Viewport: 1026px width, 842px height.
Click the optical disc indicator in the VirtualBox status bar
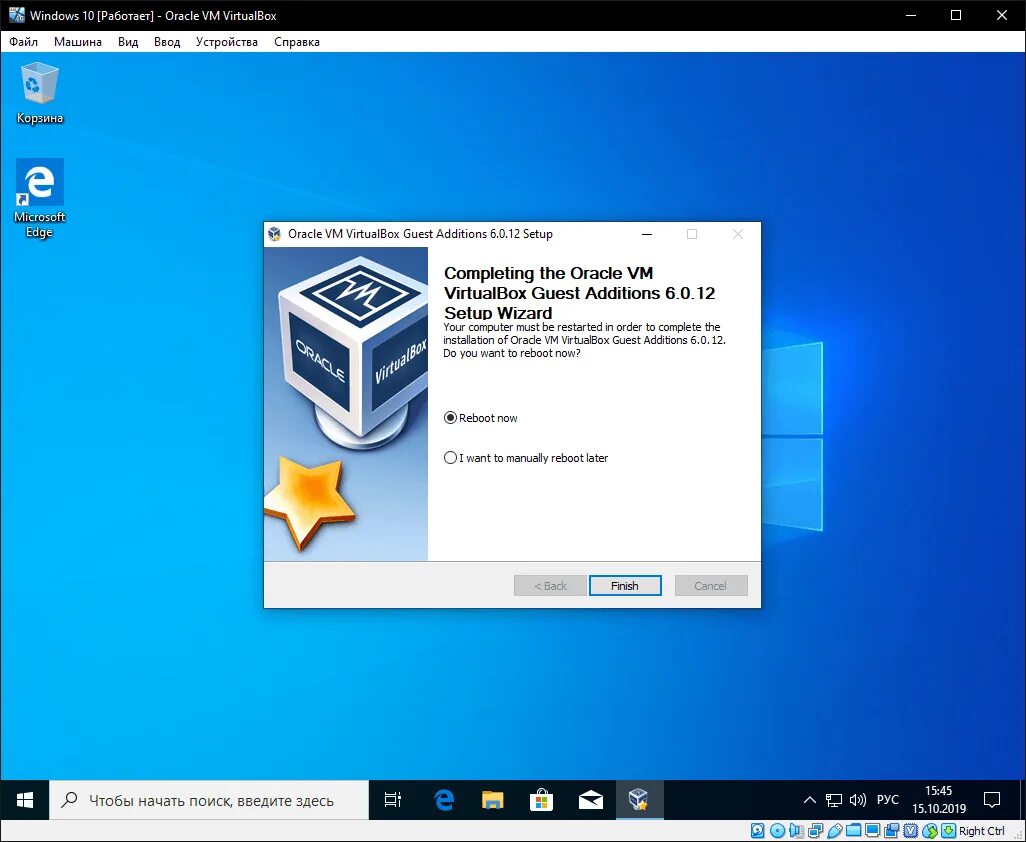point(777,831)
